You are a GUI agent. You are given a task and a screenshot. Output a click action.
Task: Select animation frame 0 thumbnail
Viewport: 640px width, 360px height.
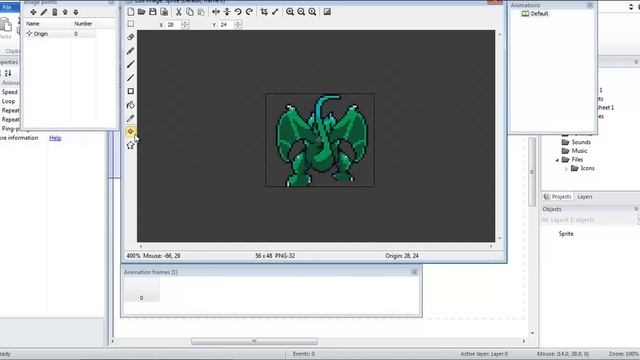(x=142, y=290)
